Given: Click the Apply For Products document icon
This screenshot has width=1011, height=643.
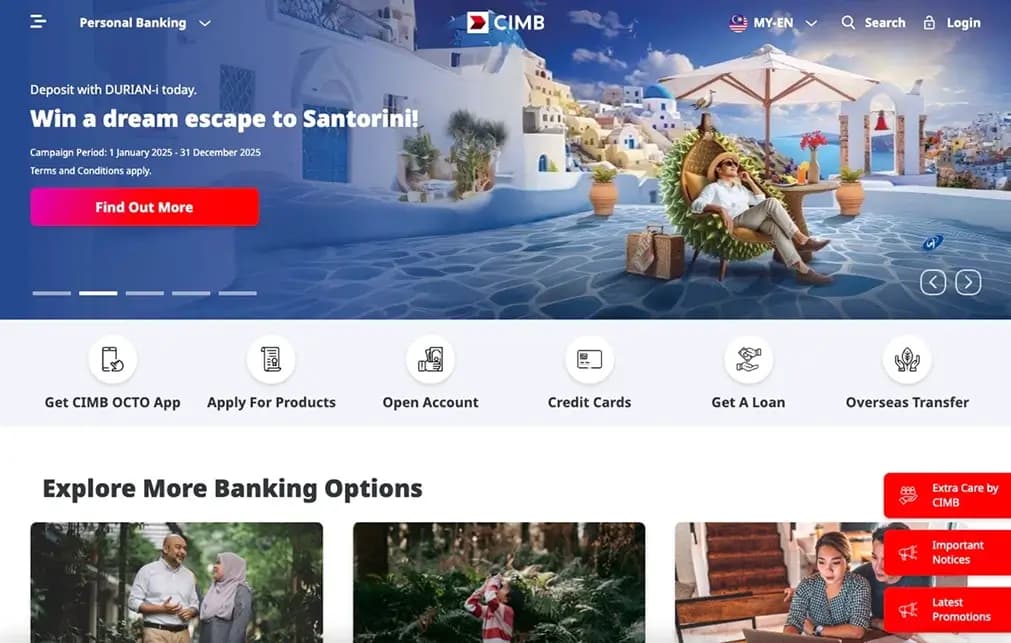Looking at the screenshot, I should point(271,359).
